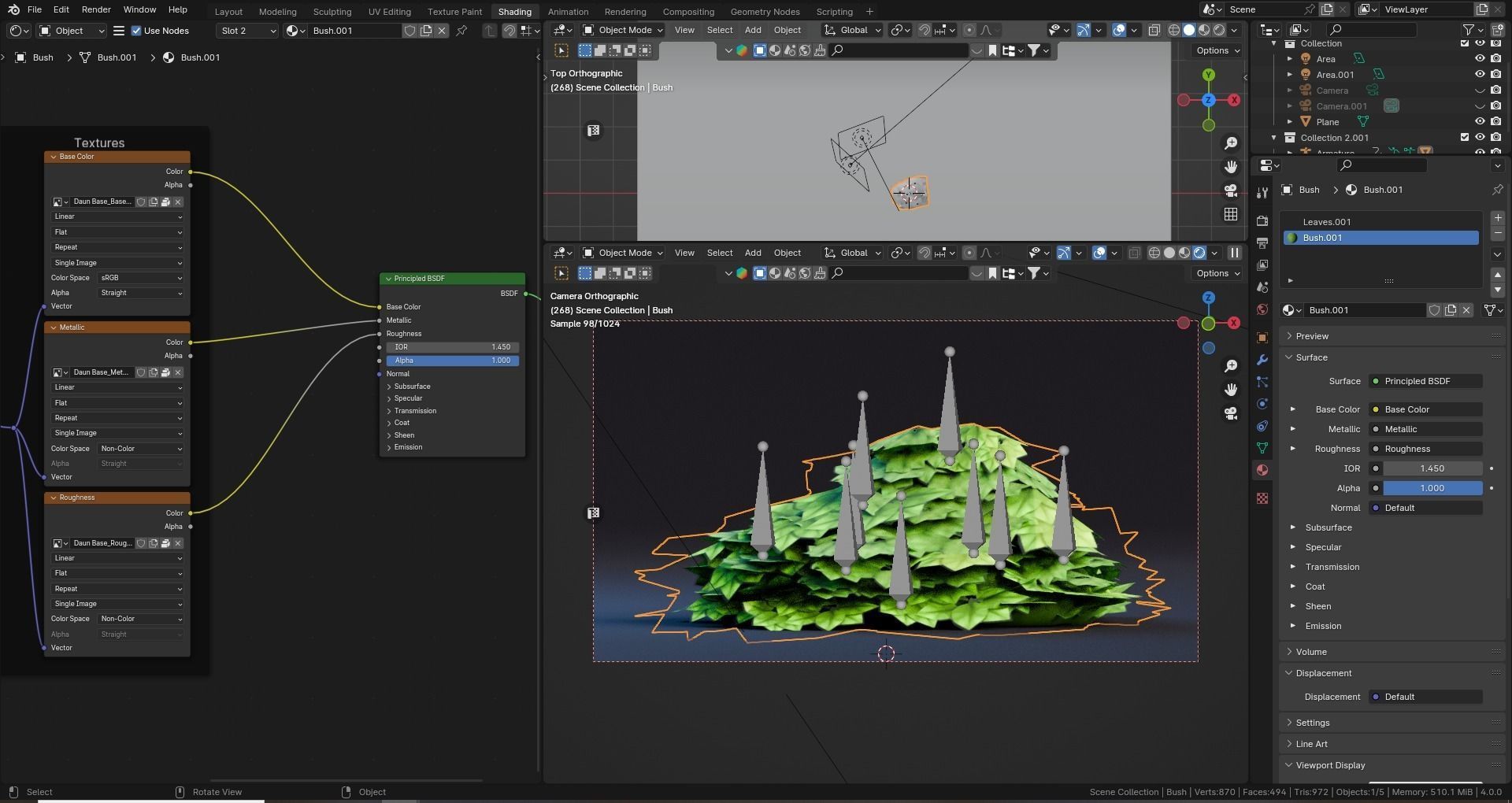1512x803 pixels.
Task: Click fake user shield for Bush.001 in properties
Action: point(1435,310)
